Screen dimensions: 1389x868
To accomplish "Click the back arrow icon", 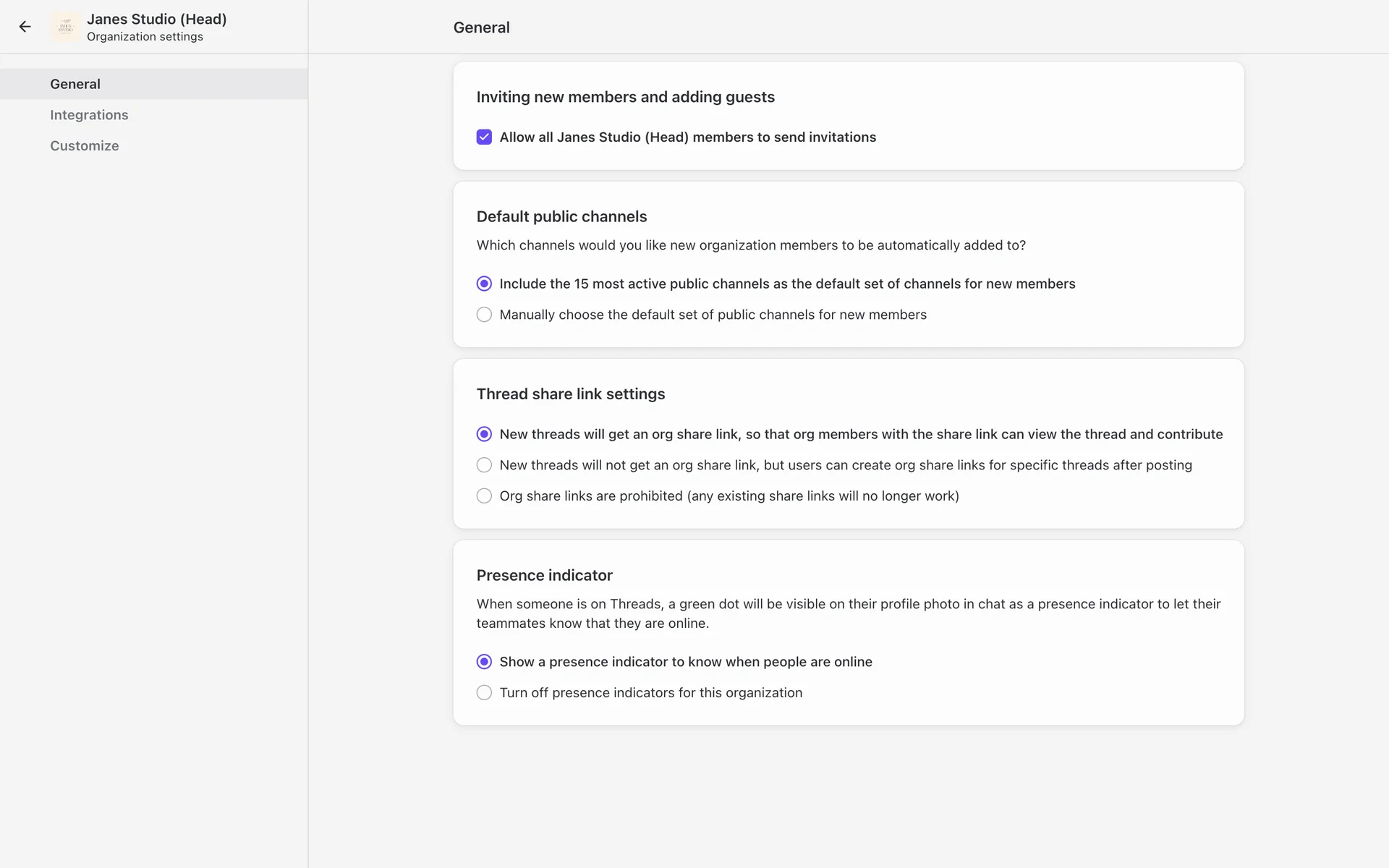I will (25, 27).
